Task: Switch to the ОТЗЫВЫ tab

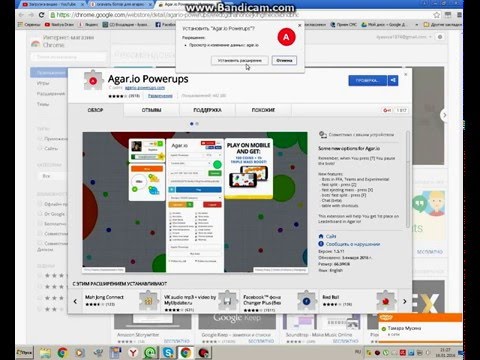Action: point(151,110)
